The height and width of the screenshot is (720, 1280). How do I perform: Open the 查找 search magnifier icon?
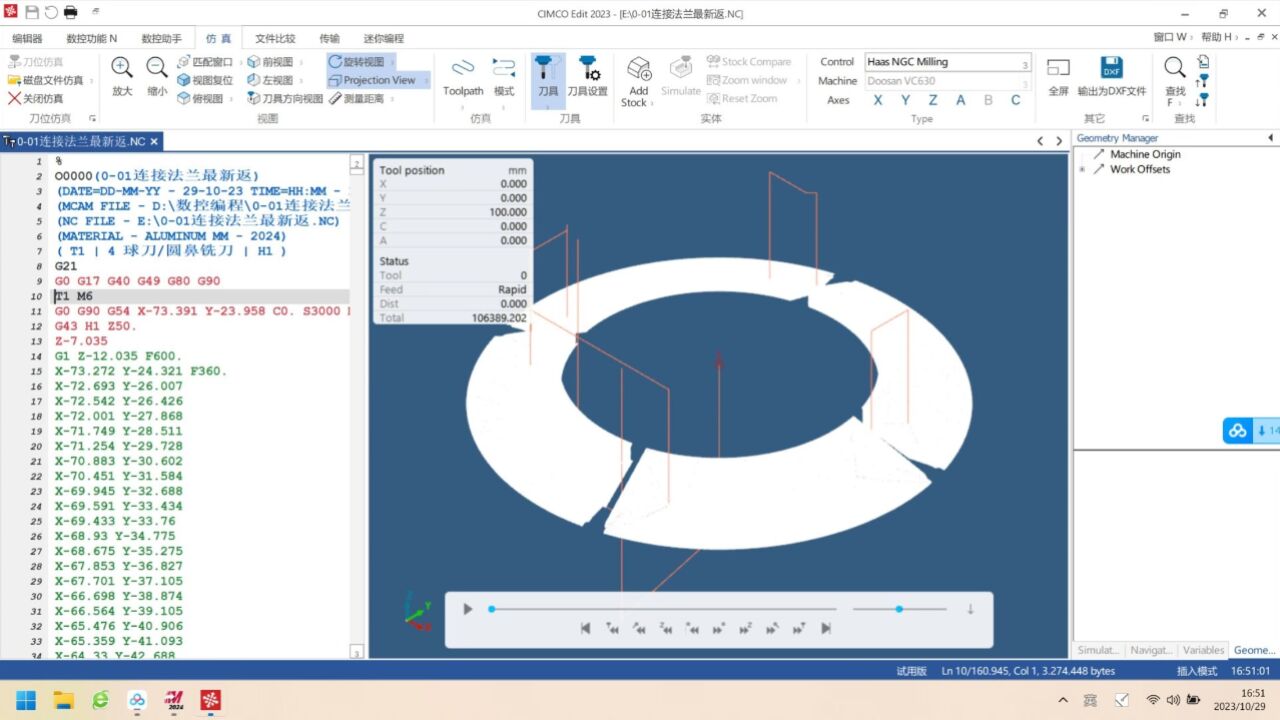click(1175, 68)
